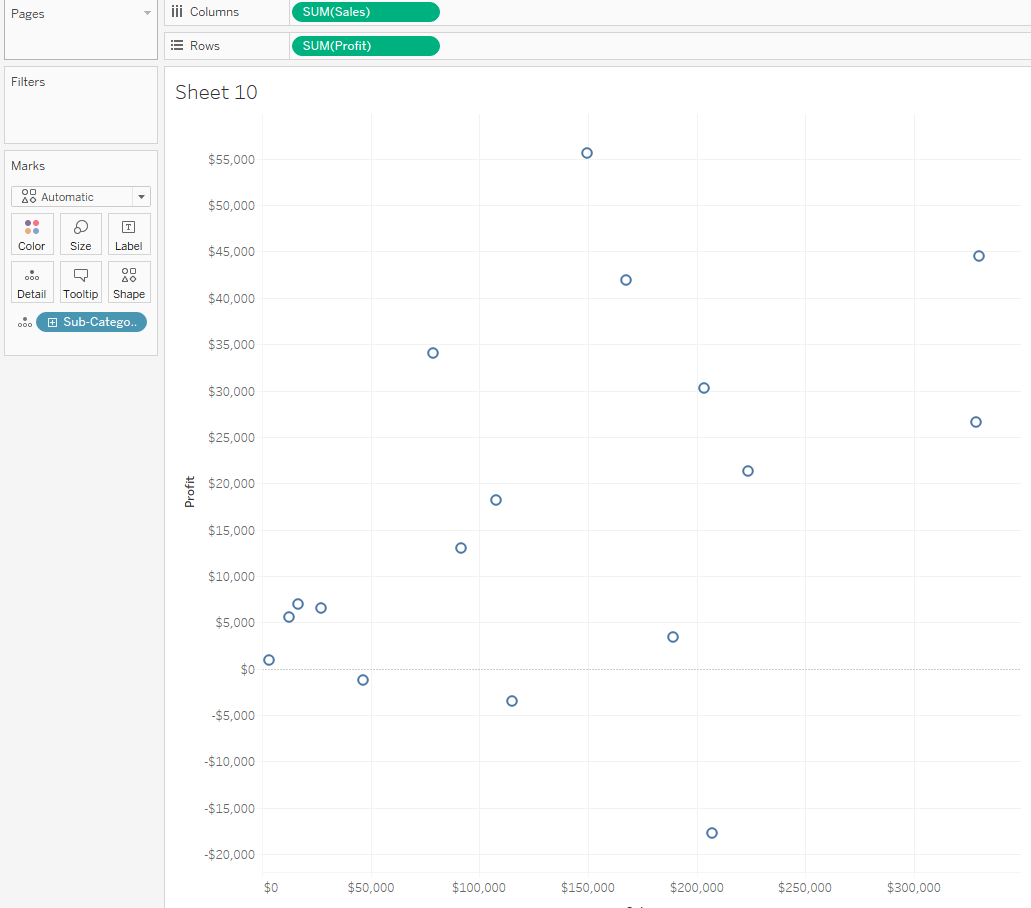Click the Rows shelf icon

point(177,45)
